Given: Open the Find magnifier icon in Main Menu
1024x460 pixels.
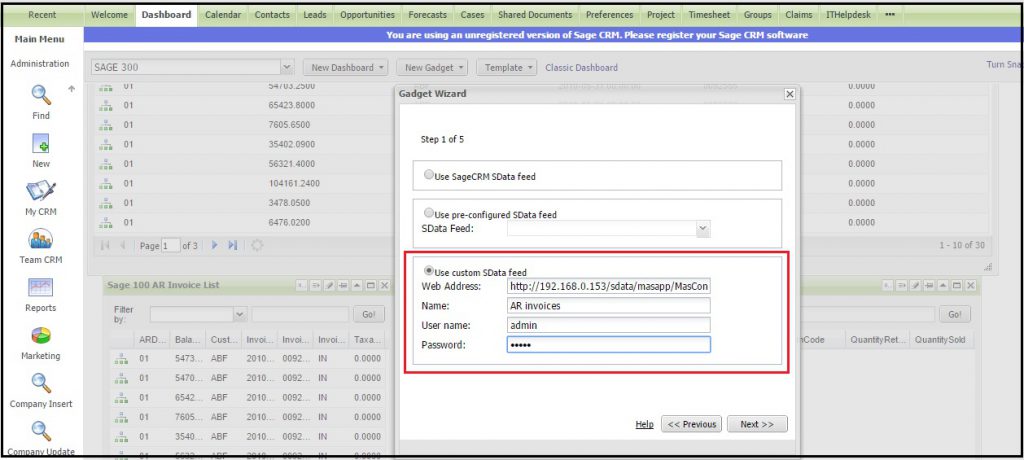Looking at the screenshot, I should [40, 95].
